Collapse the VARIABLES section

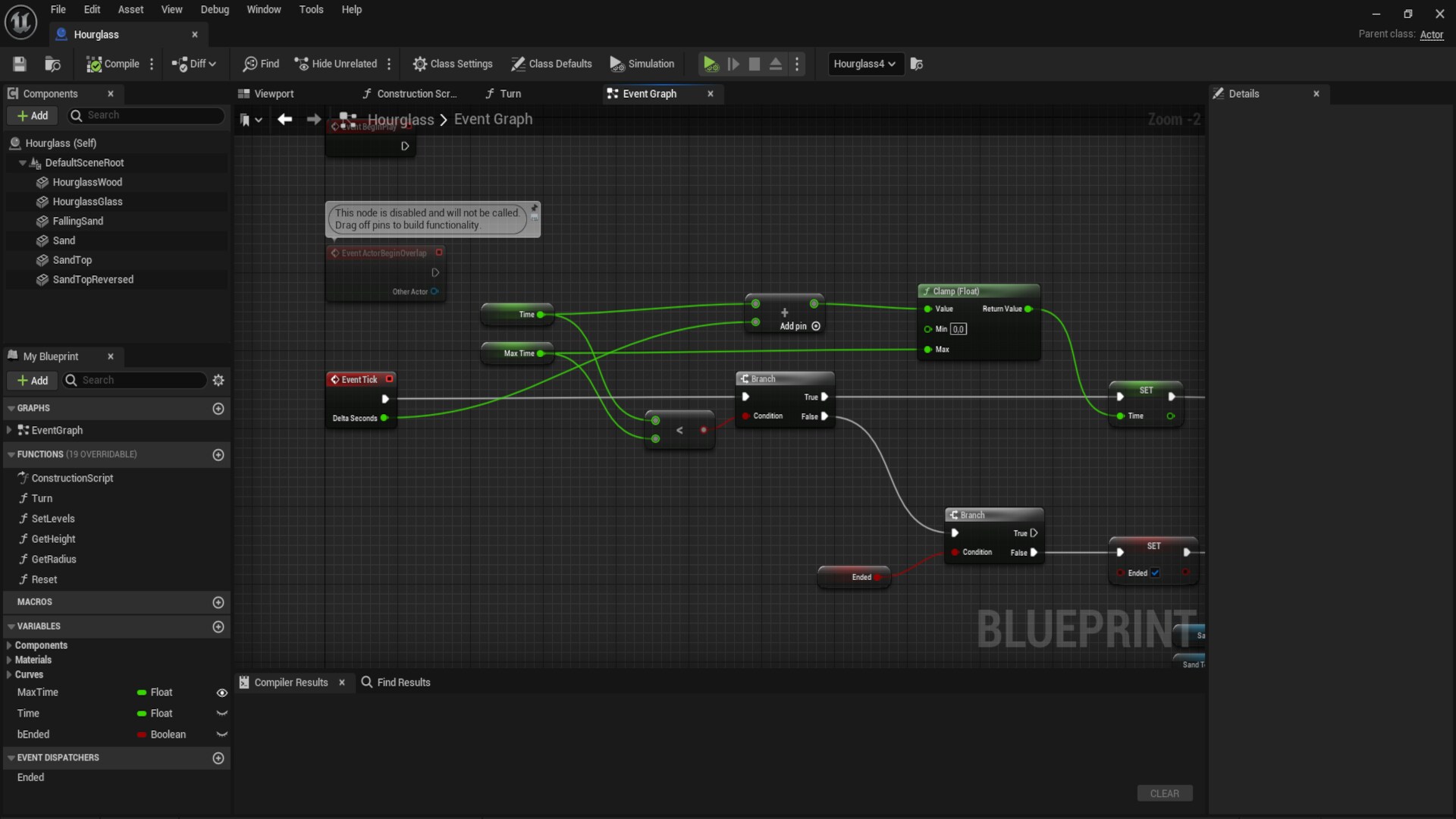point(11,626)
